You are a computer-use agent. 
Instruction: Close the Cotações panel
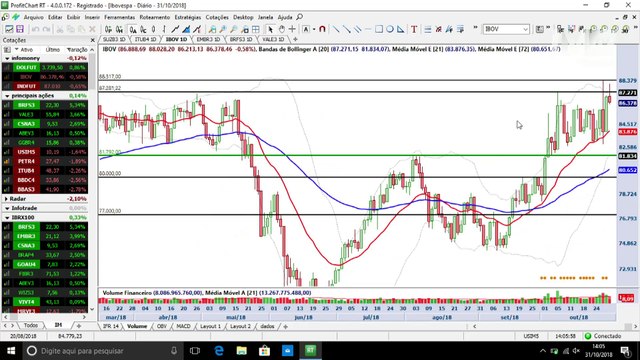93,40
